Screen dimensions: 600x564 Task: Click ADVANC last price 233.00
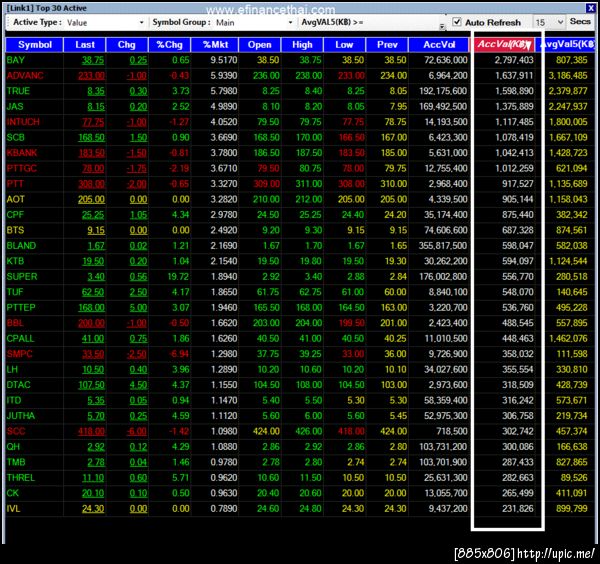pyautogui.click(x=91, y=75)
